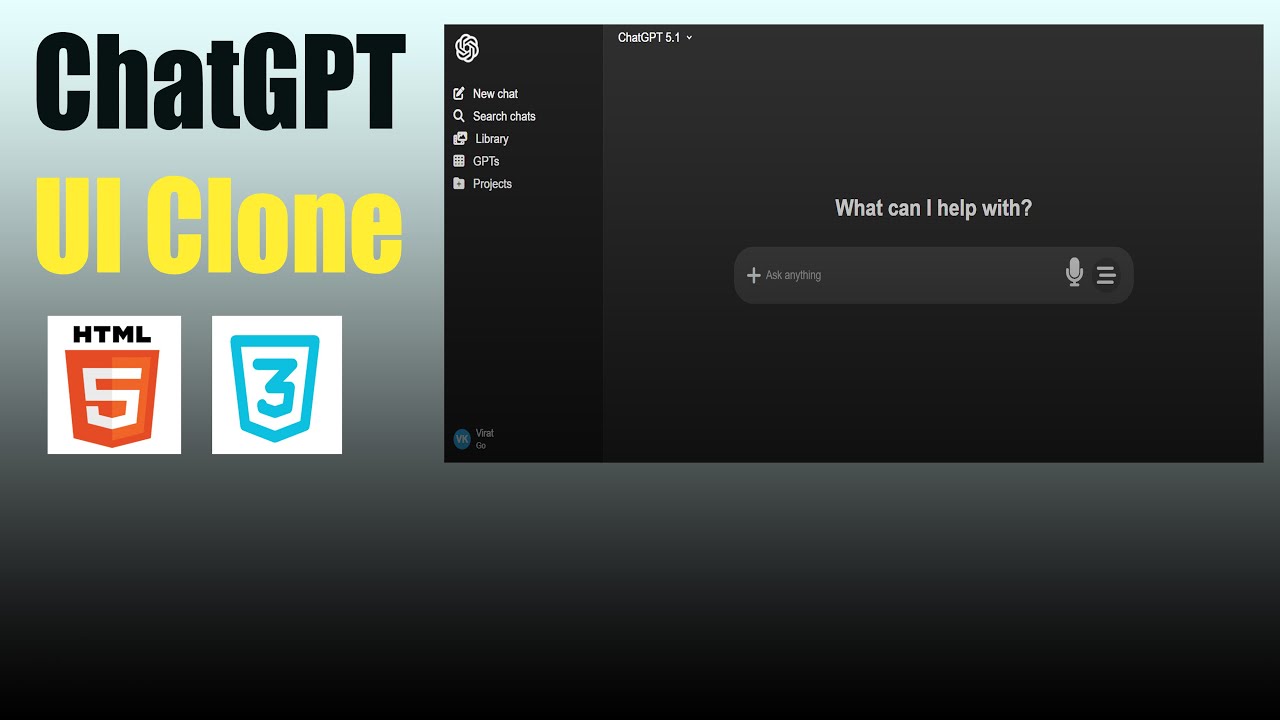Click the VK user avatar
The width and height of the screenshot is (1280, 720).
tap(462, 439)
